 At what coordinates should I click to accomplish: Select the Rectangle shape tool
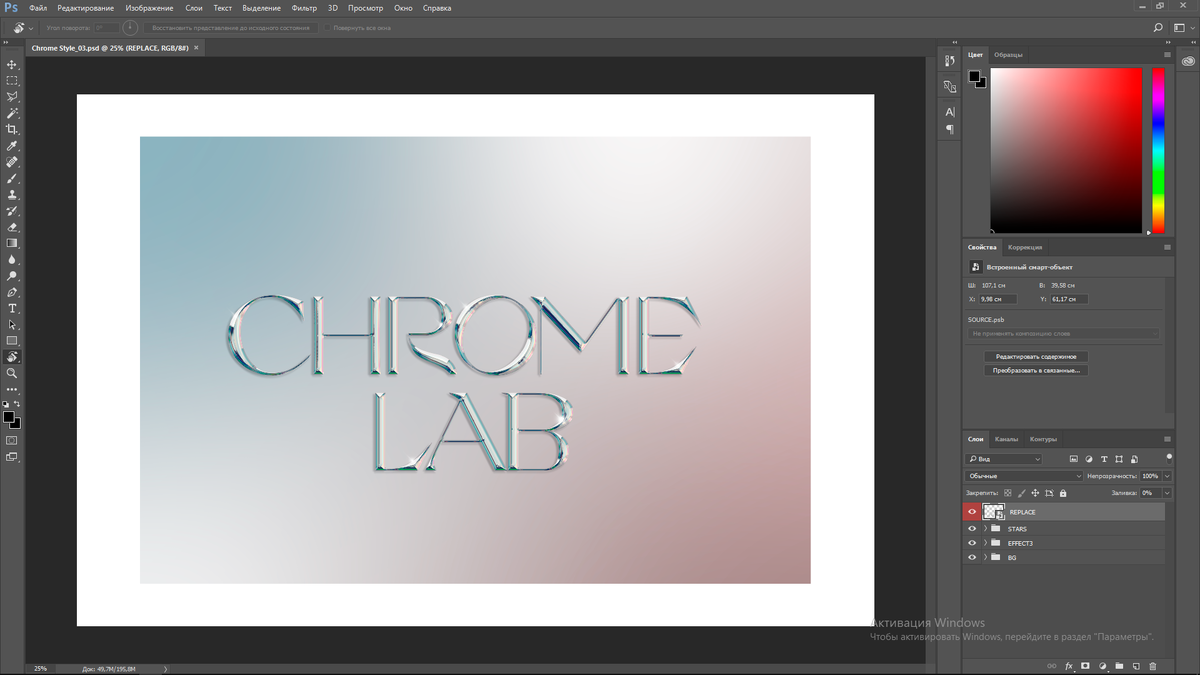click(12, 341)
